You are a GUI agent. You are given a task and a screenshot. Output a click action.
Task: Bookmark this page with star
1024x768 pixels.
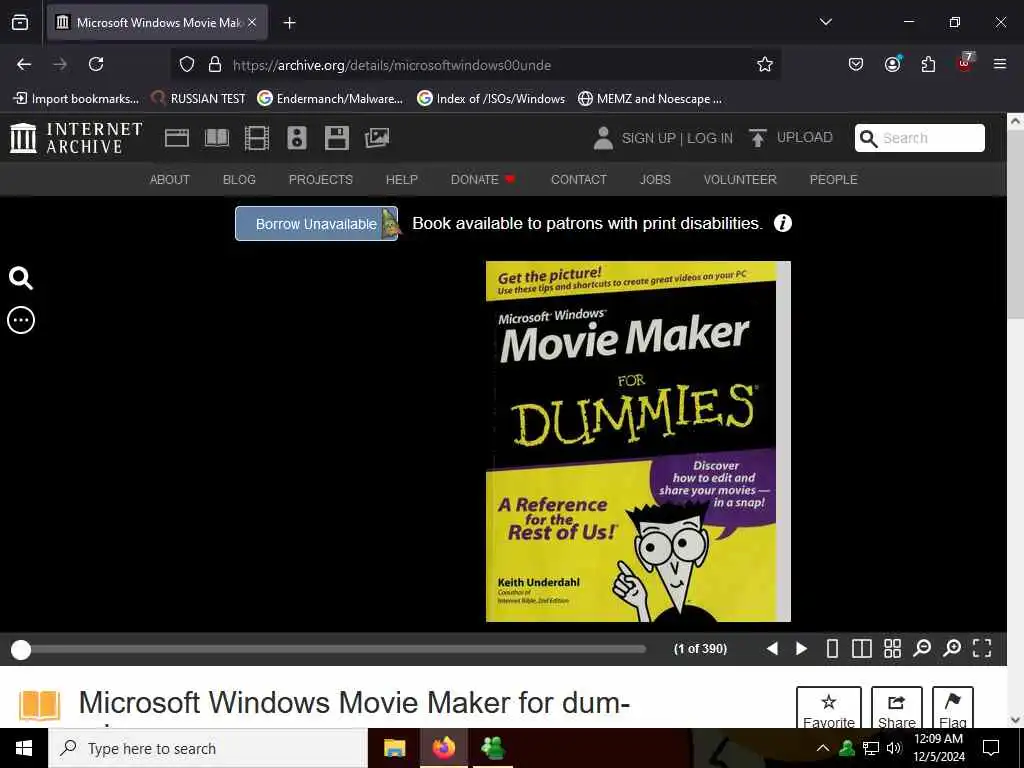pos(765,64)
